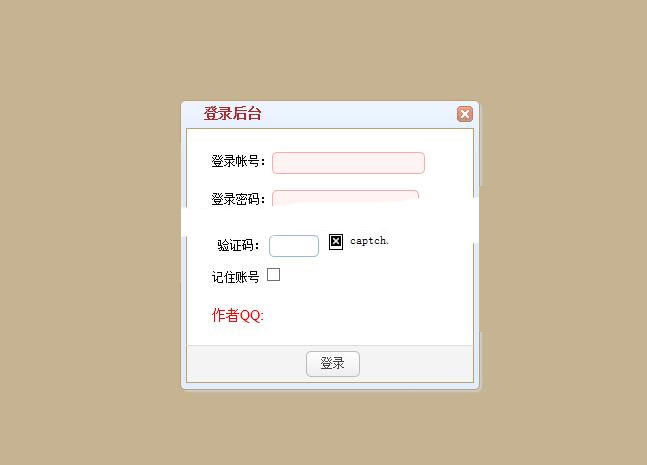
Task: Click the 登录 button
Action: pos(333,364)
